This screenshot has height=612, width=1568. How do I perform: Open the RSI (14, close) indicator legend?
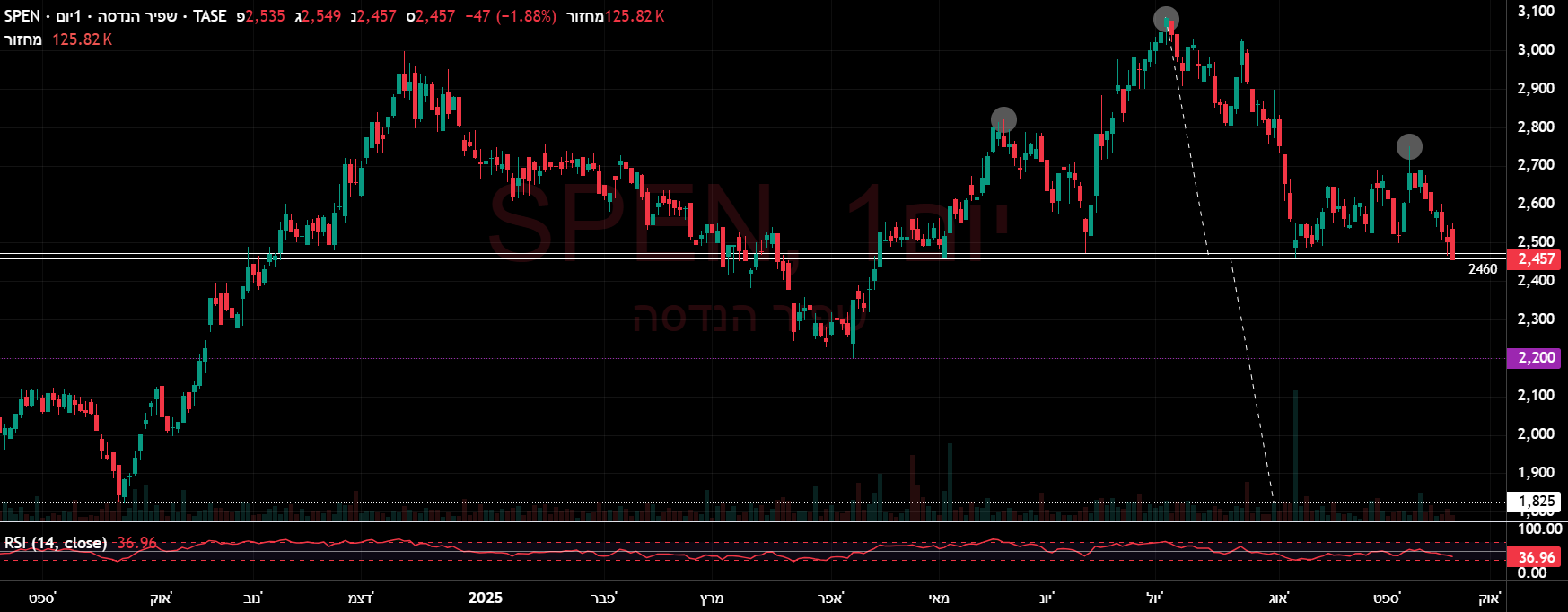[56, 543]
